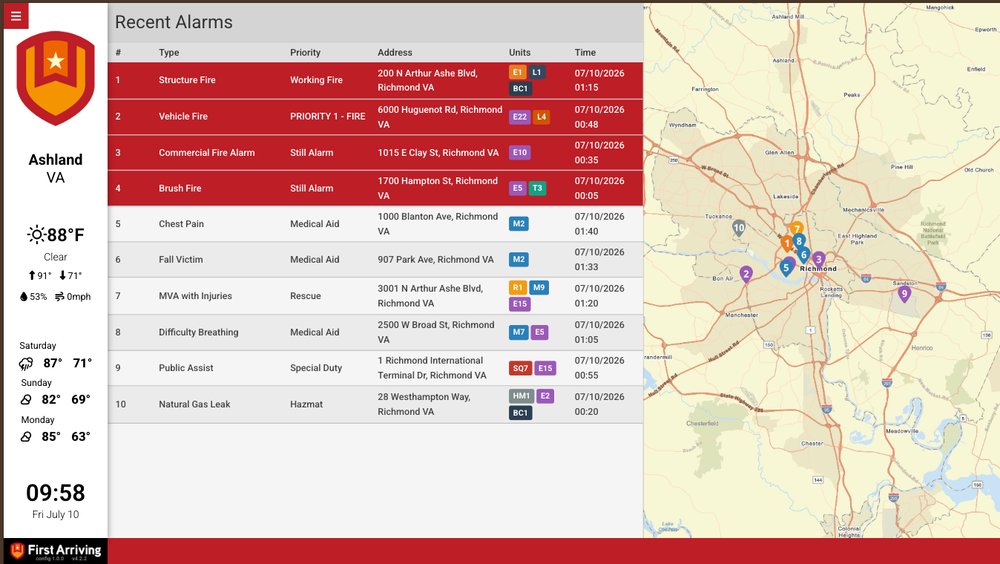The width and height of the screenshot is (1000, 564).
Task: Select map pin number 10
Action: (739, 228)
